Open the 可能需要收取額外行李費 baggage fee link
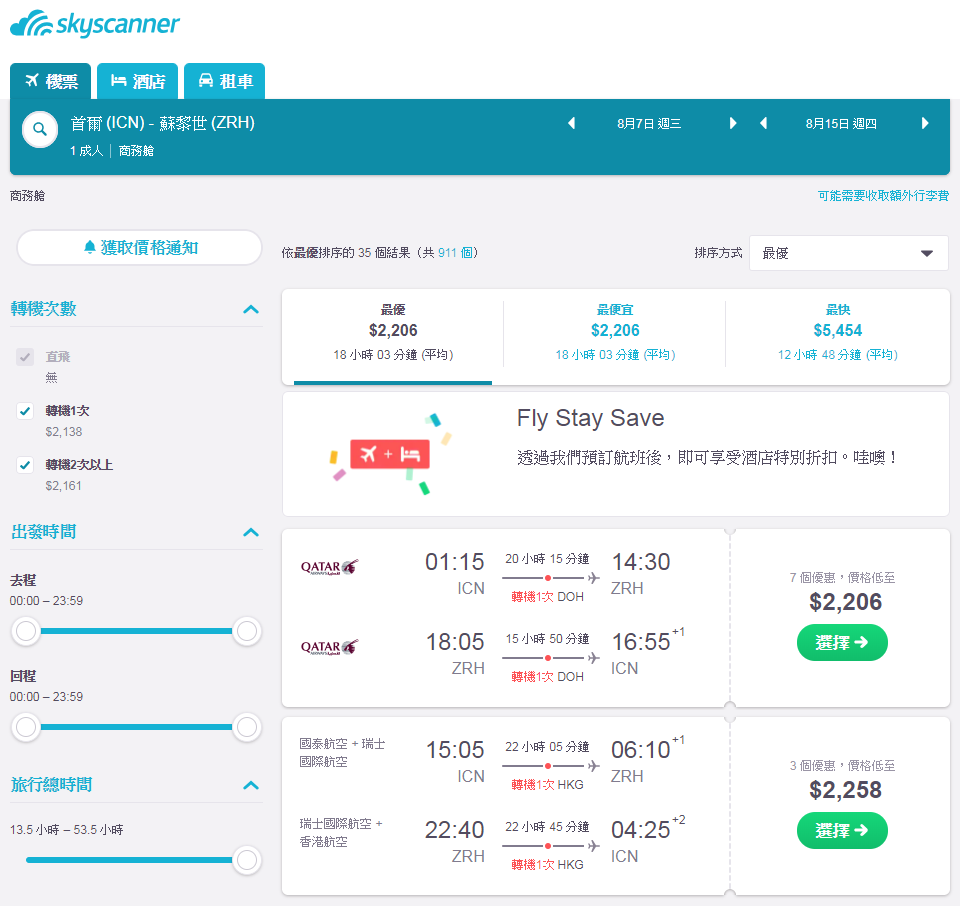Image resolution: width=960 pixels, height=906 pixels. pyautogui.click(x=883, y=195)
